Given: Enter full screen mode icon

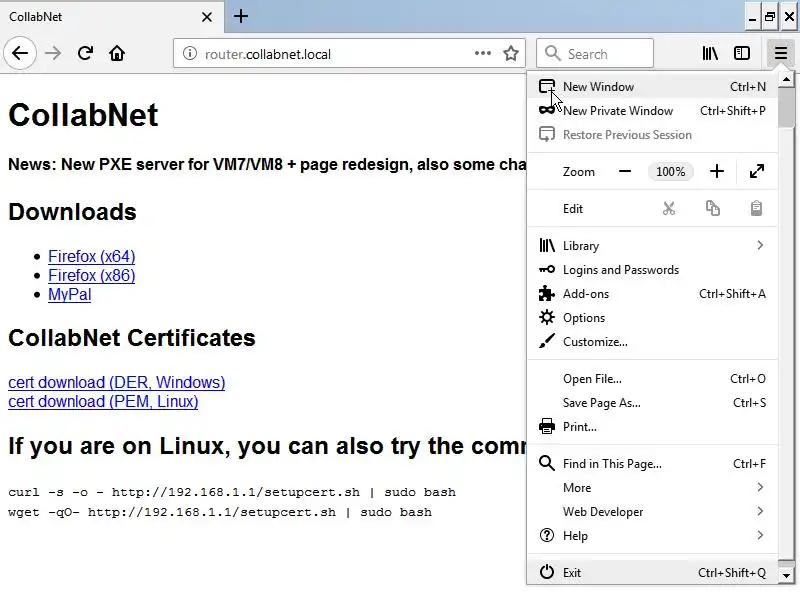Looking at the screenshot, I should pyautogui.click(x=757, y=171).
